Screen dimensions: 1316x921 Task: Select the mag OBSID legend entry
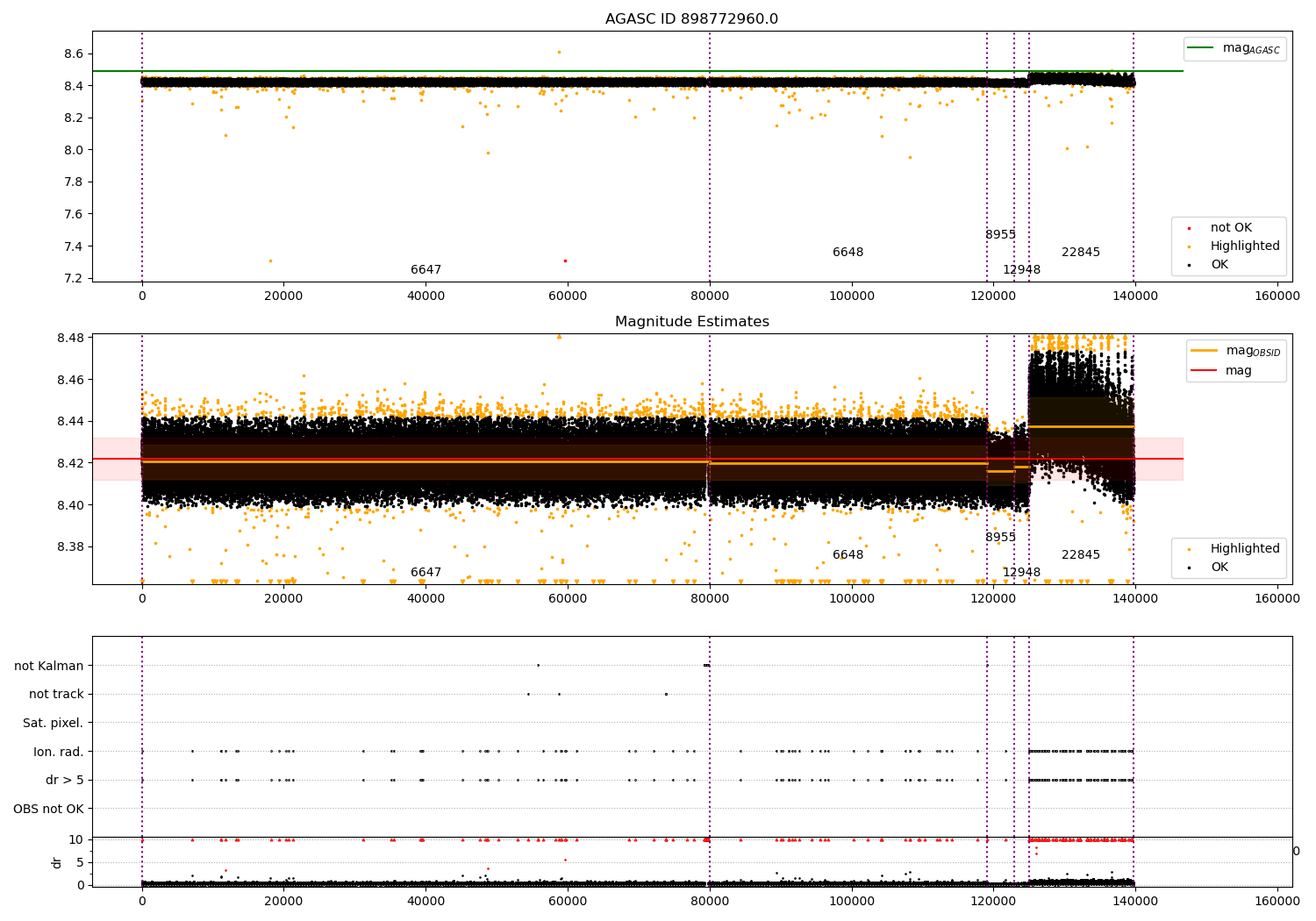(x=1236, y=351)
